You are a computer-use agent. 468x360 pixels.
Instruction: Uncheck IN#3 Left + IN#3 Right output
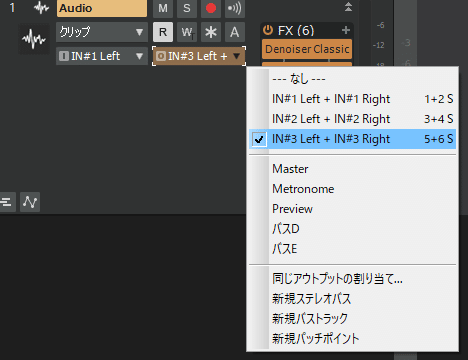pos(352,139)
